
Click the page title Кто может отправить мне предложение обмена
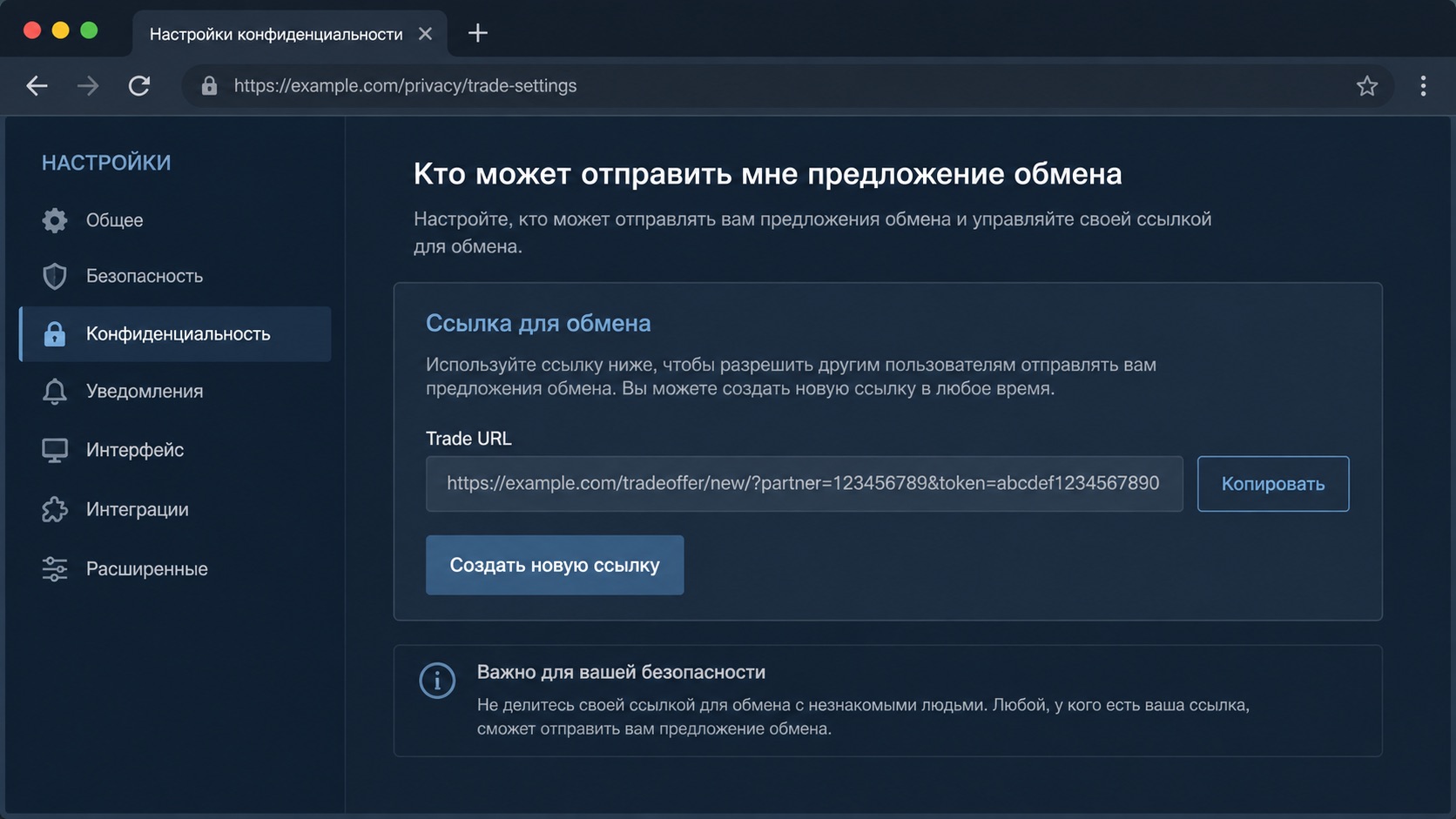(767, 174)
